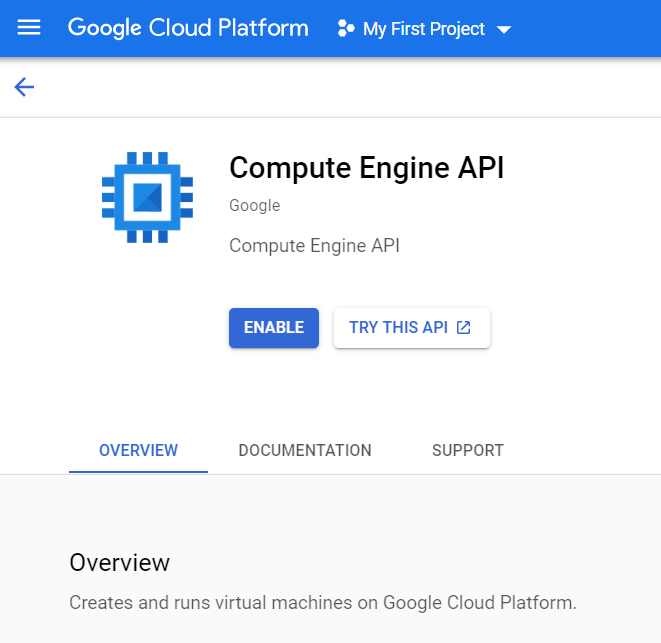The image size is (661, 643).
Task: Click the Google vendor label
Action: (x=254, y=206)
